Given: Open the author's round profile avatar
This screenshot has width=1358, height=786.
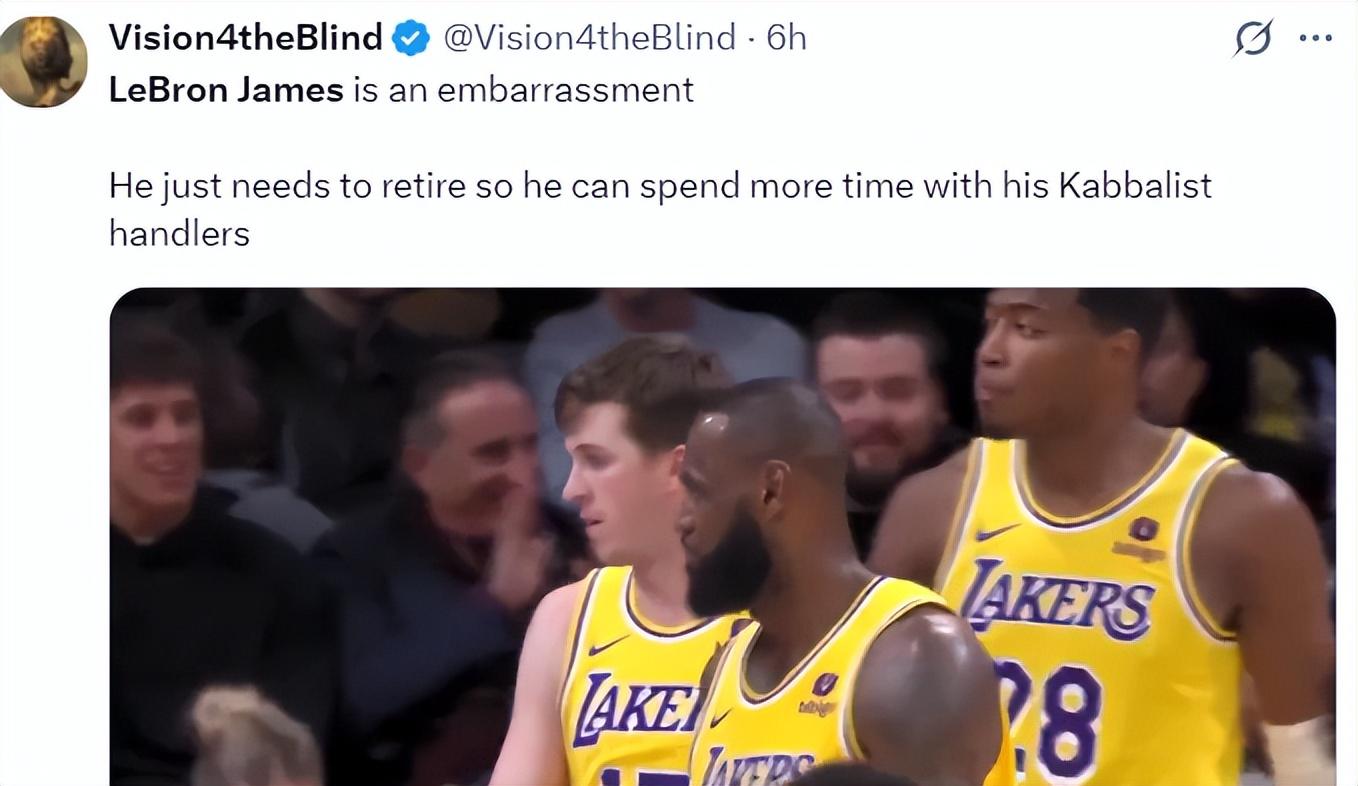Looking at the screenshot, I should (43, 61).
